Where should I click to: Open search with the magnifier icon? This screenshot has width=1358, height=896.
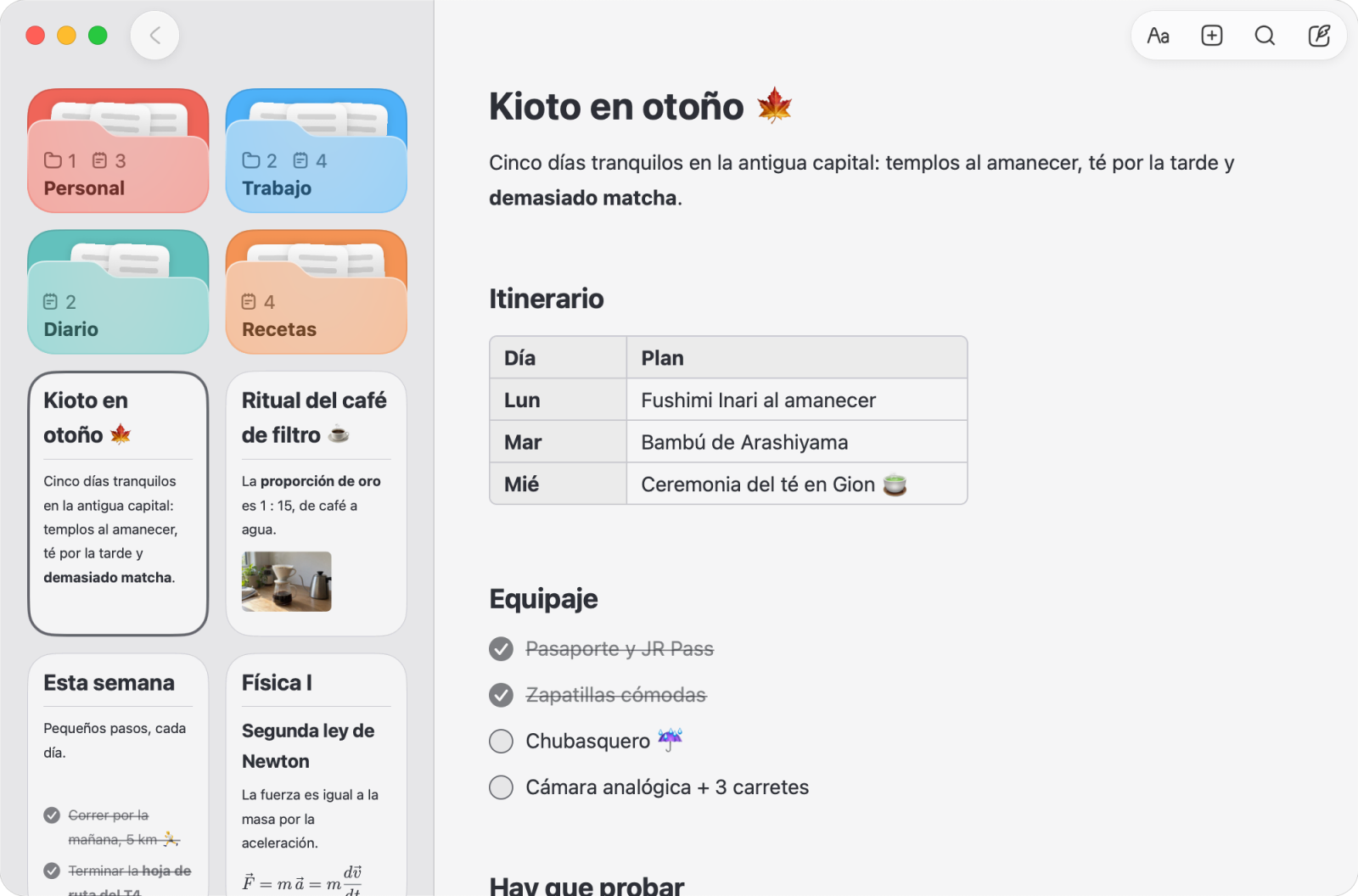[x=1265, y=36]
